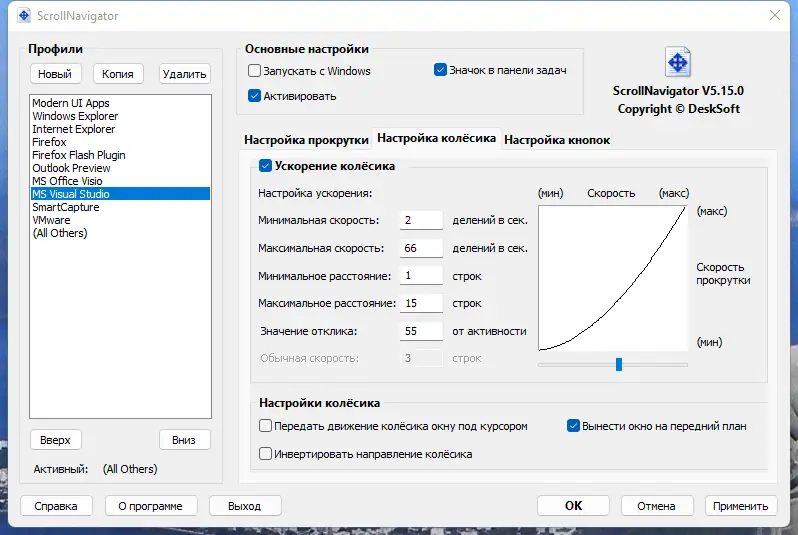Click the acceleration curve slider handle
The image size is (798, 535).
619,364
